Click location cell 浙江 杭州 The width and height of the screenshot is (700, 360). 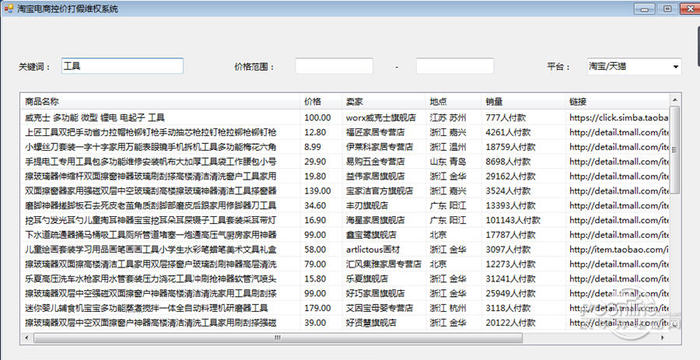[x=448, y=308]
